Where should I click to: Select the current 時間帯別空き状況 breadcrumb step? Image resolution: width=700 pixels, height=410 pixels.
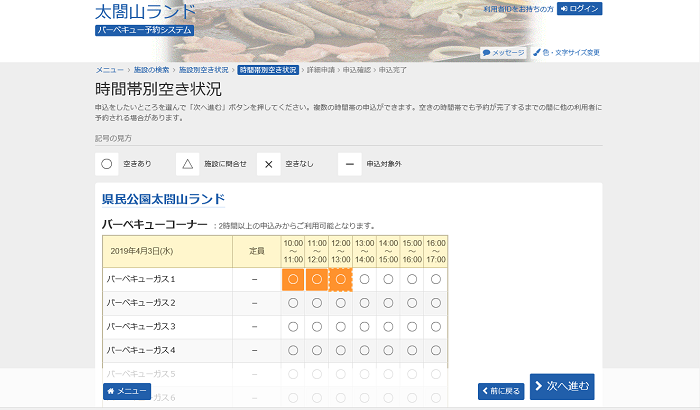(x=268, y=70)
